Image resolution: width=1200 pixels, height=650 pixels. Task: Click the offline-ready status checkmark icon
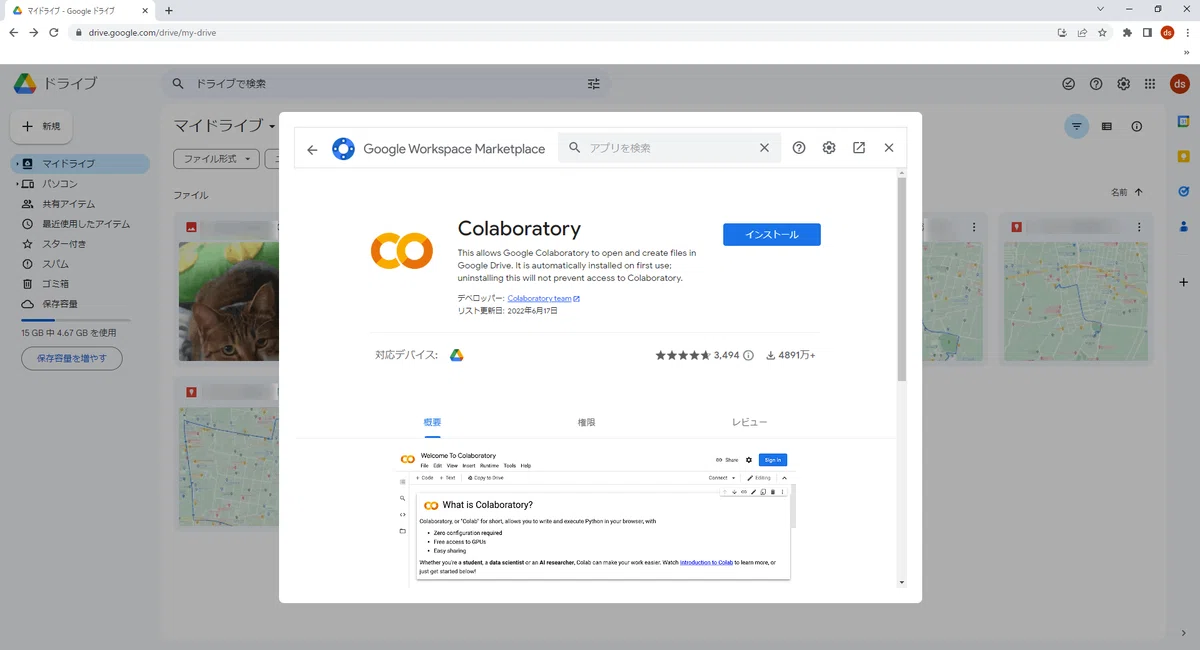tap(1068, 84)
